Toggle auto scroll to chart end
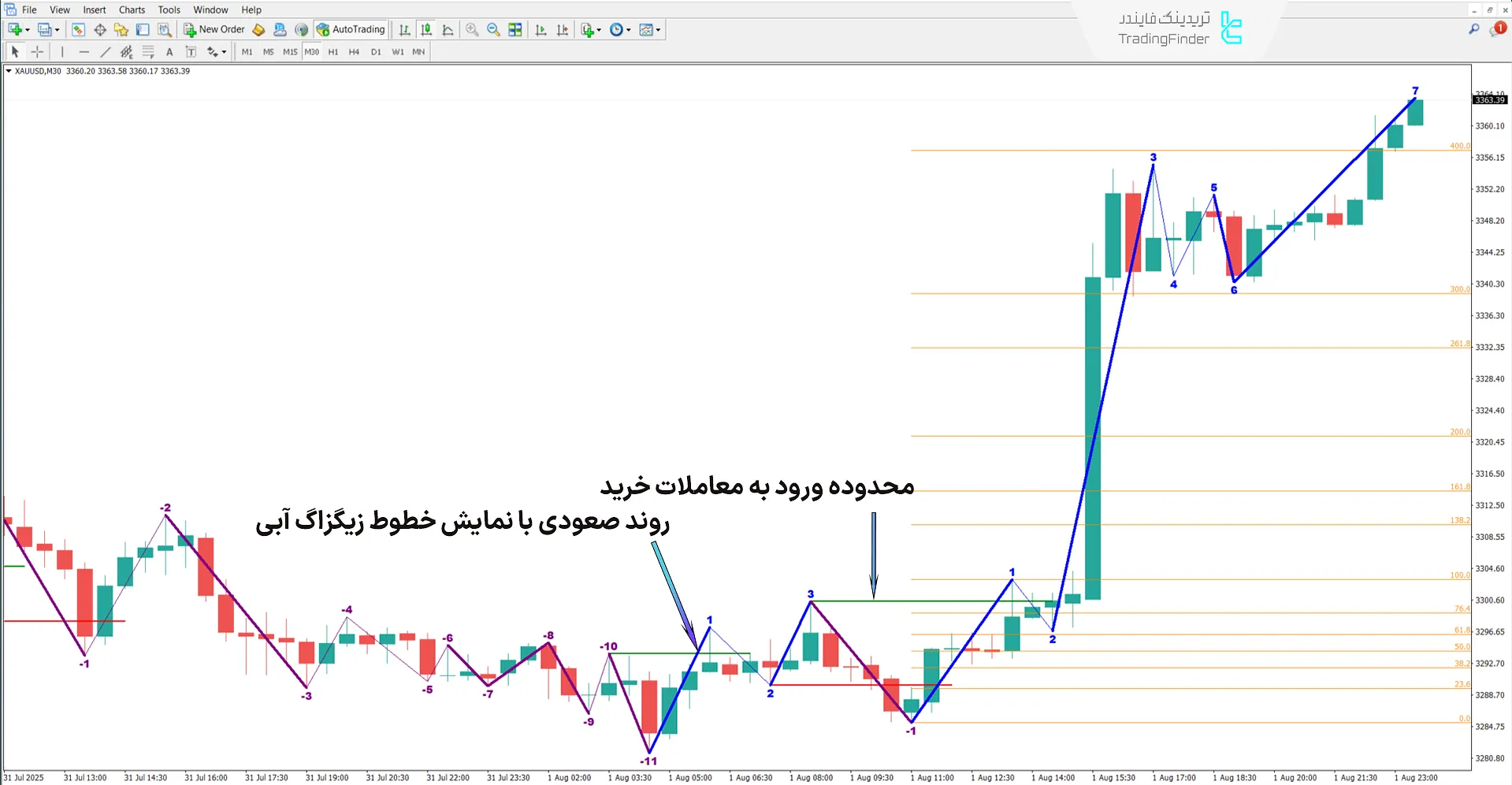Screen dimensions: 1512x785 541,29
